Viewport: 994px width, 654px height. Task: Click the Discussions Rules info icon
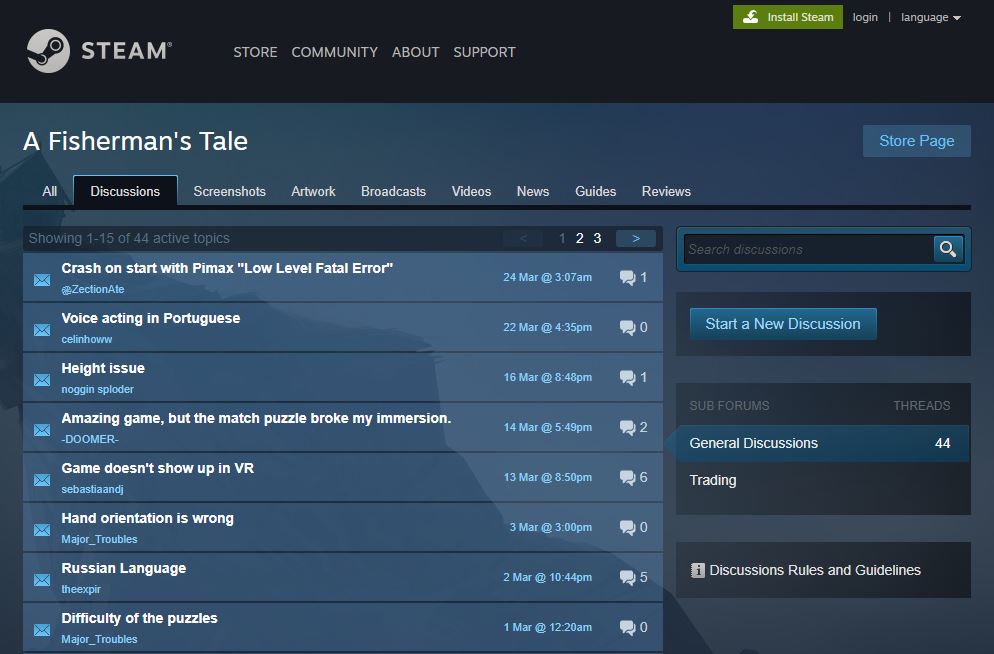697,570
